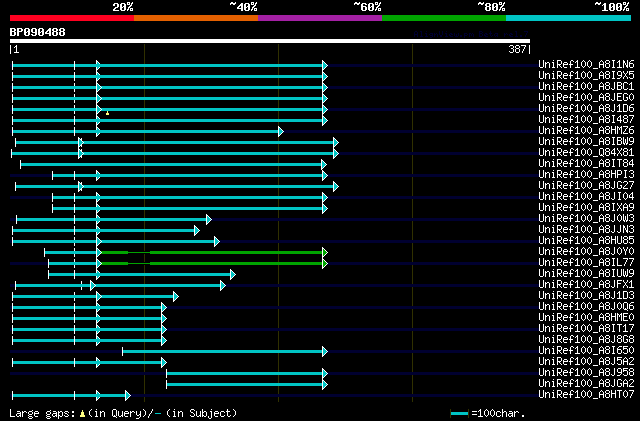This screenshot has width=640, height=421.
Task: Open subject label UniRef100_A8JBC1
Action: [586, 87]
